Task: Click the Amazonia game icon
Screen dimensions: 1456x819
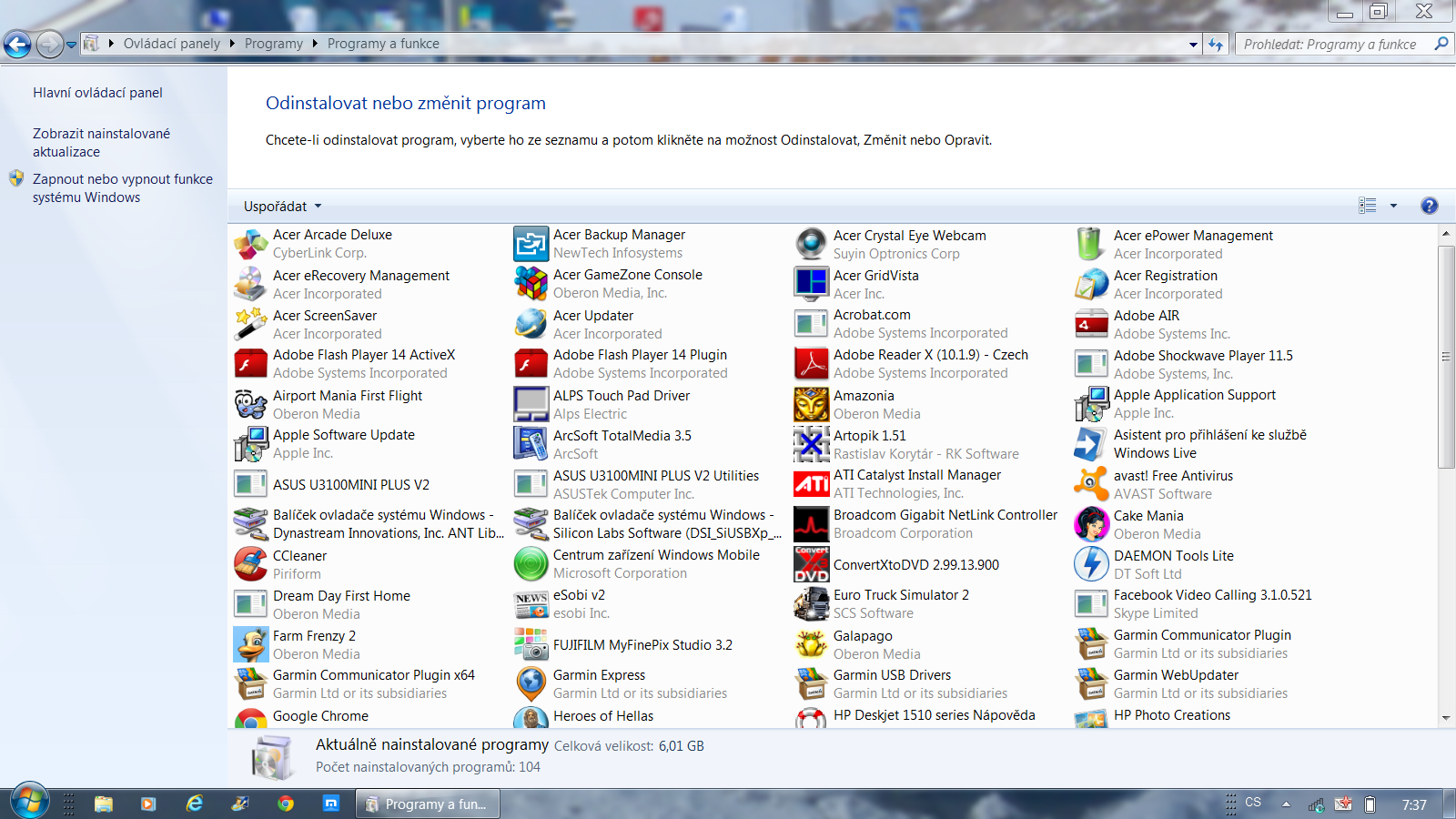Action: (x=811, y=404)
